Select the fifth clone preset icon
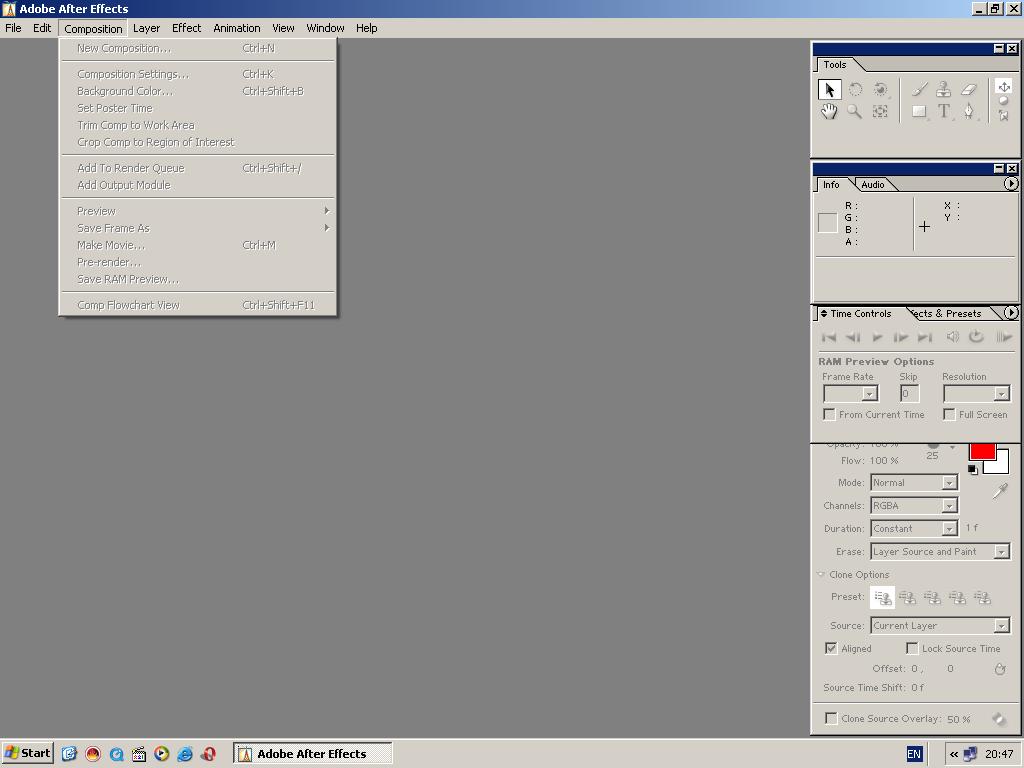The height and width of the screenshot is (768, 1024). click(x=982, y=598)
